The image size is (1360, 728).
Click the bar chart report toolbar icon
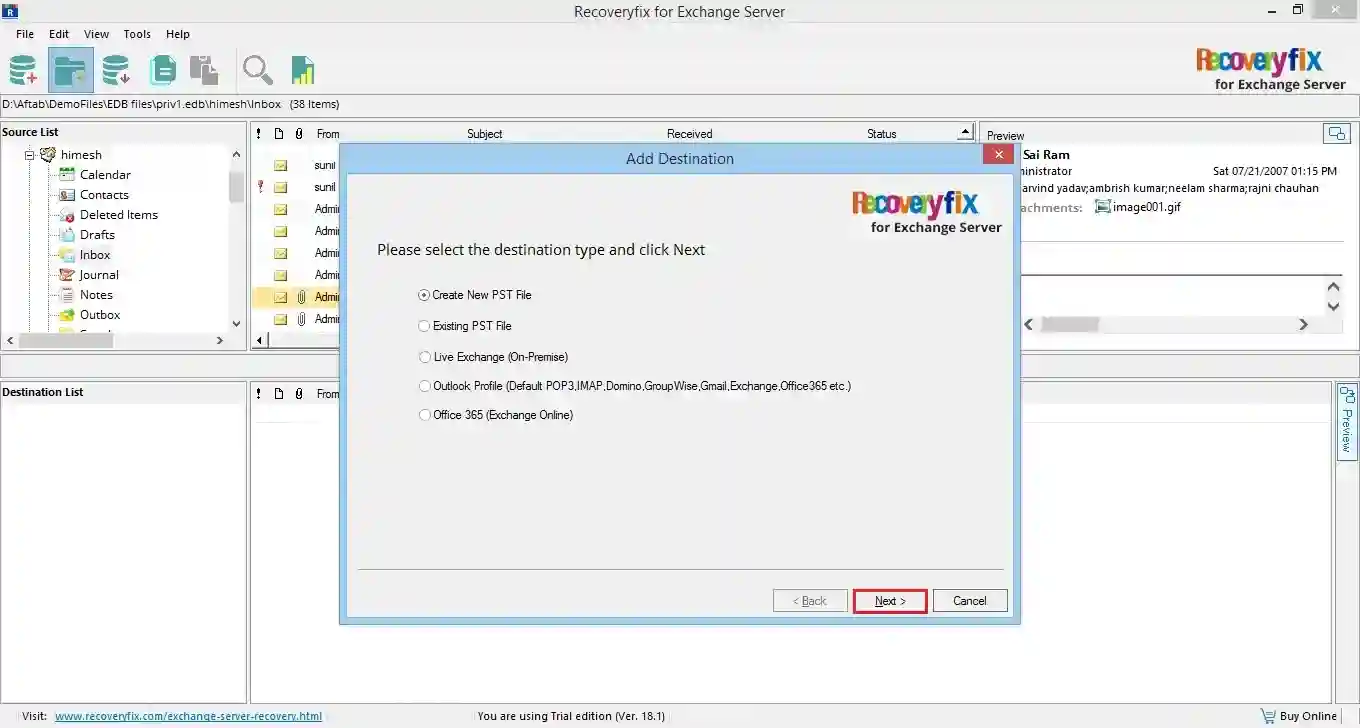tap(303, 70)
